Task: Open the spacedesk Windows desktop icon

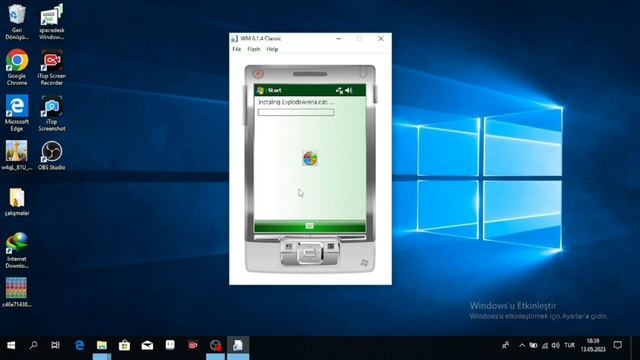Action: pos(51,21)
